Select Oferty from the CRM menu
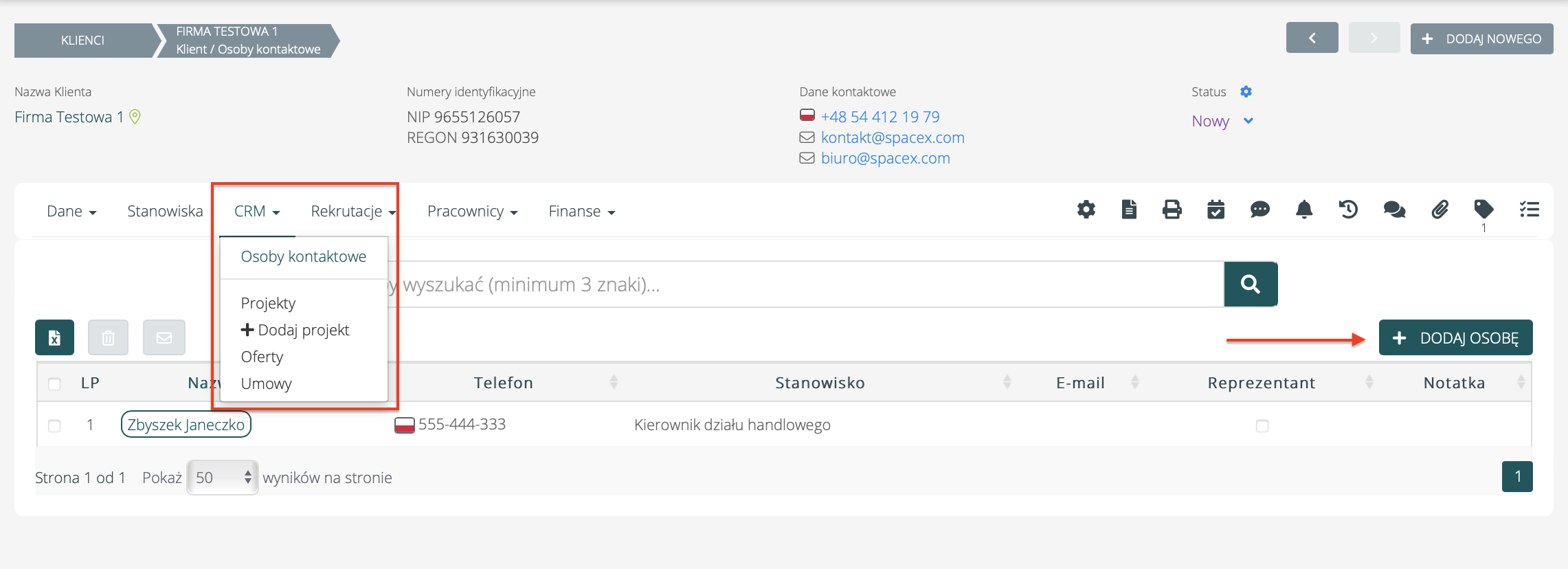 262,357
